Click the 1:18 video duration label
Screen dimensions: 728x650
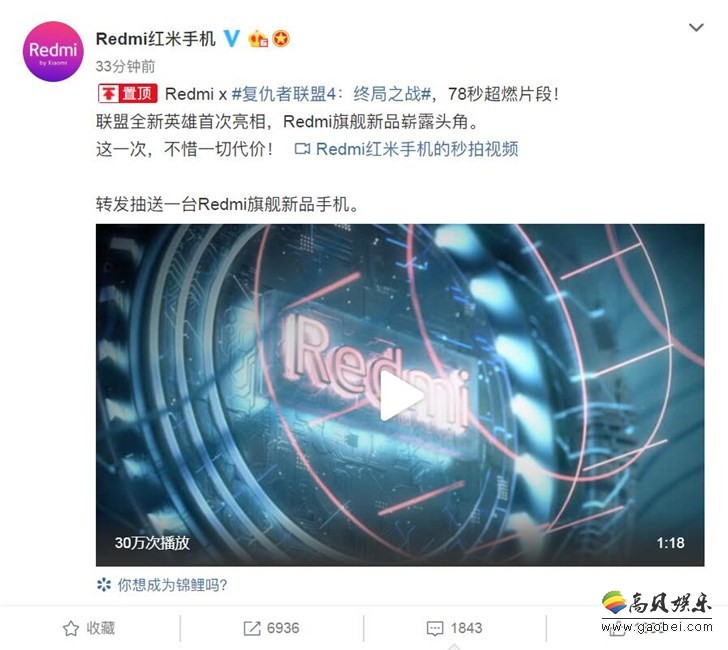pos(670,543)
